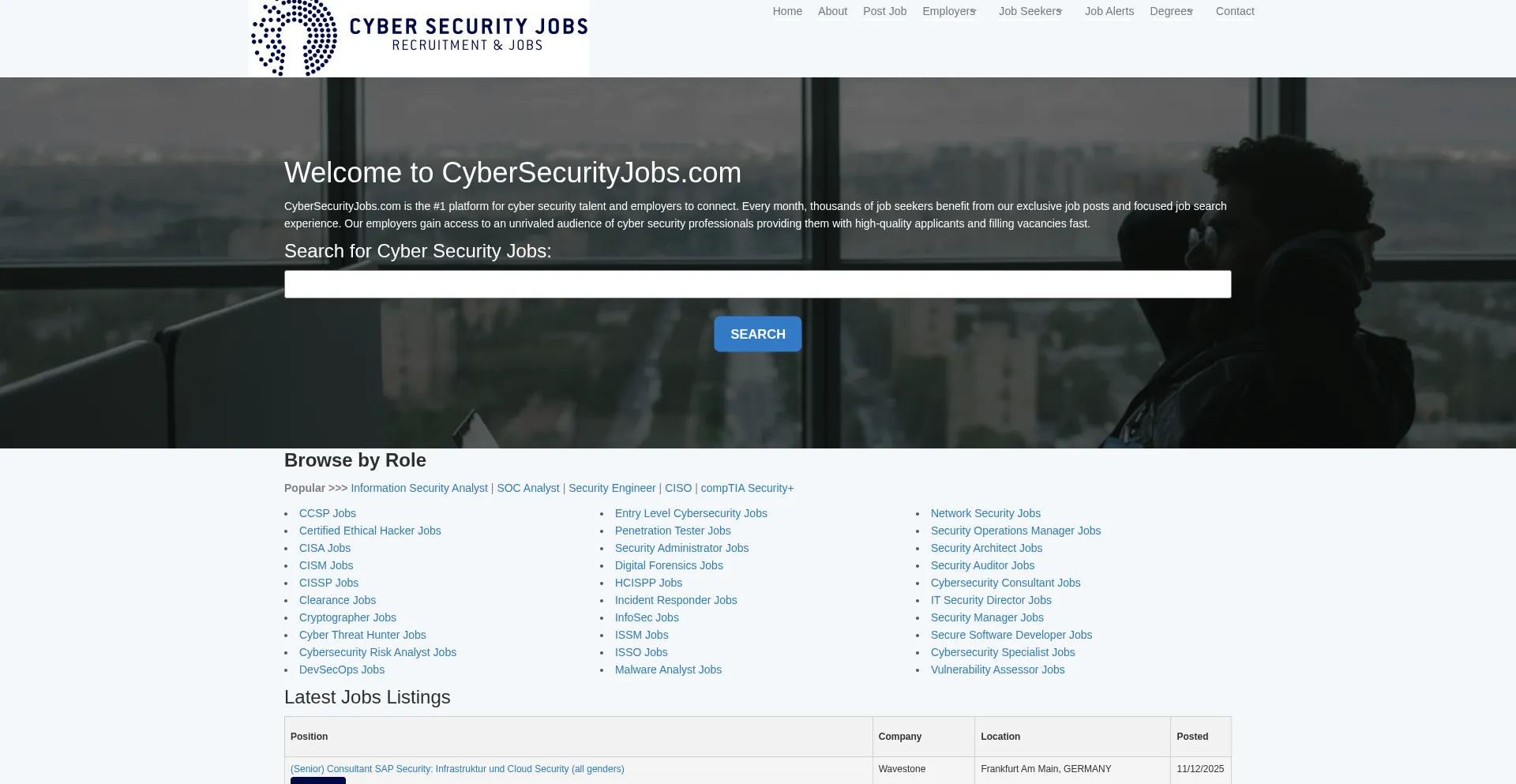Image resolution: width=1516 pixels, height=784 pixels.
Task: Browse Digital Forensics Jobs
Action: (669, 565)
